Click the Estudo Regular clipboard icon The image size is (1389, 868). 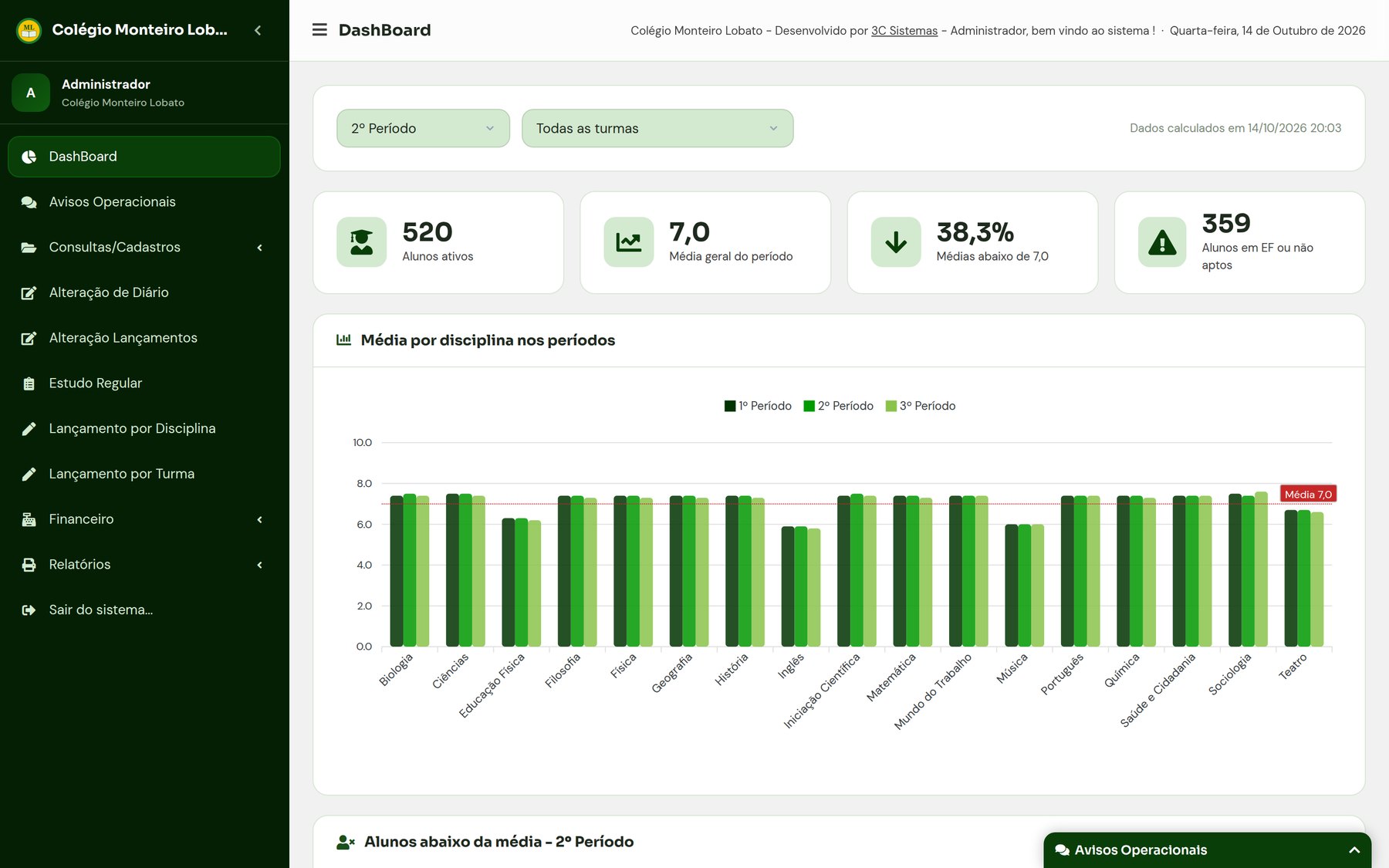pos(29,383)
